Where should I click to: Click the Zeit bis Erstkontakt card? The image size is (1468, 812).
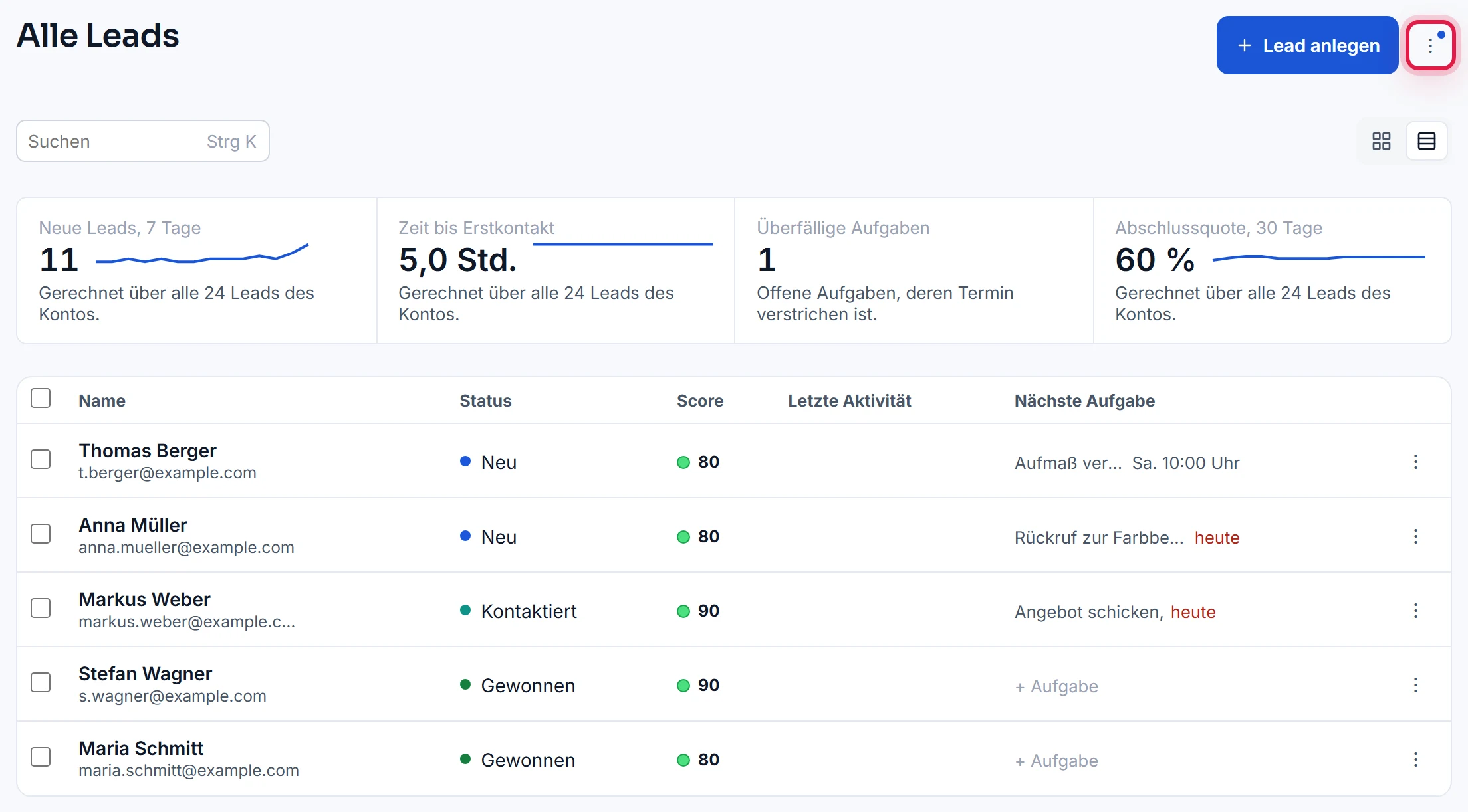[556, 270]
